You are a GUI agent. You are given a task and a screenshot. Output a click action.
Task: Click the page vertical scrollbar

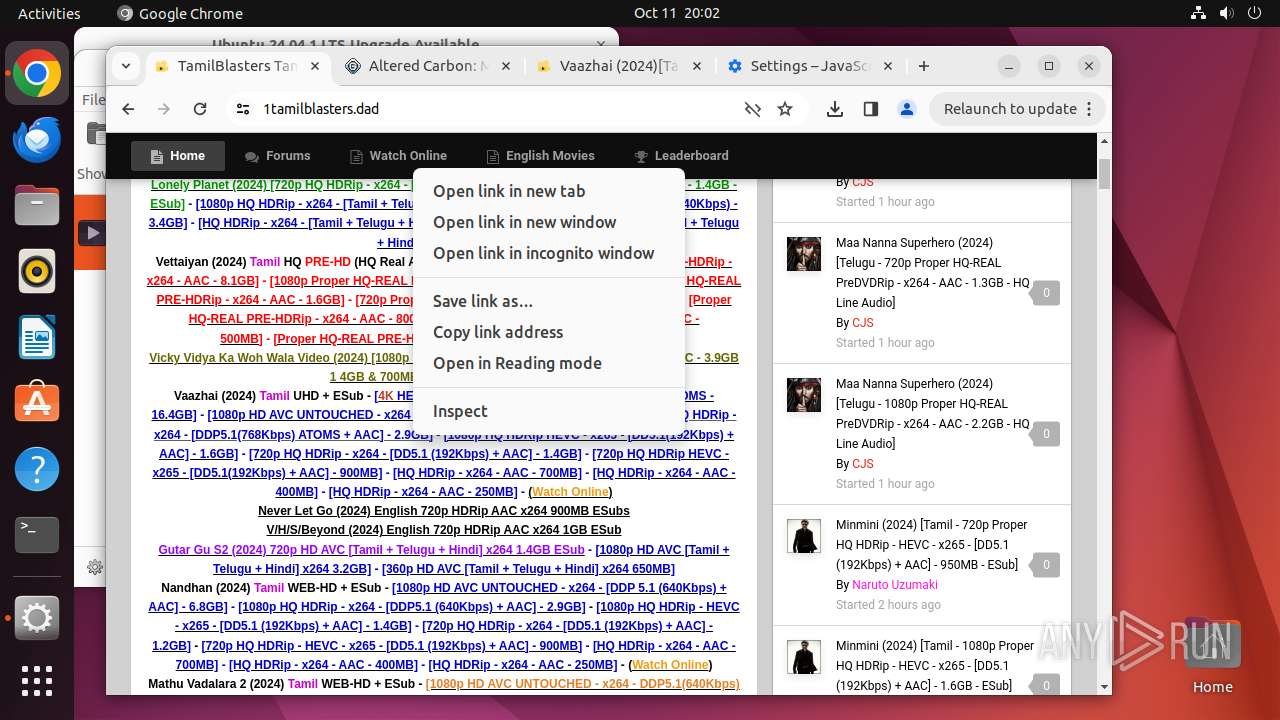point(1104,173)
